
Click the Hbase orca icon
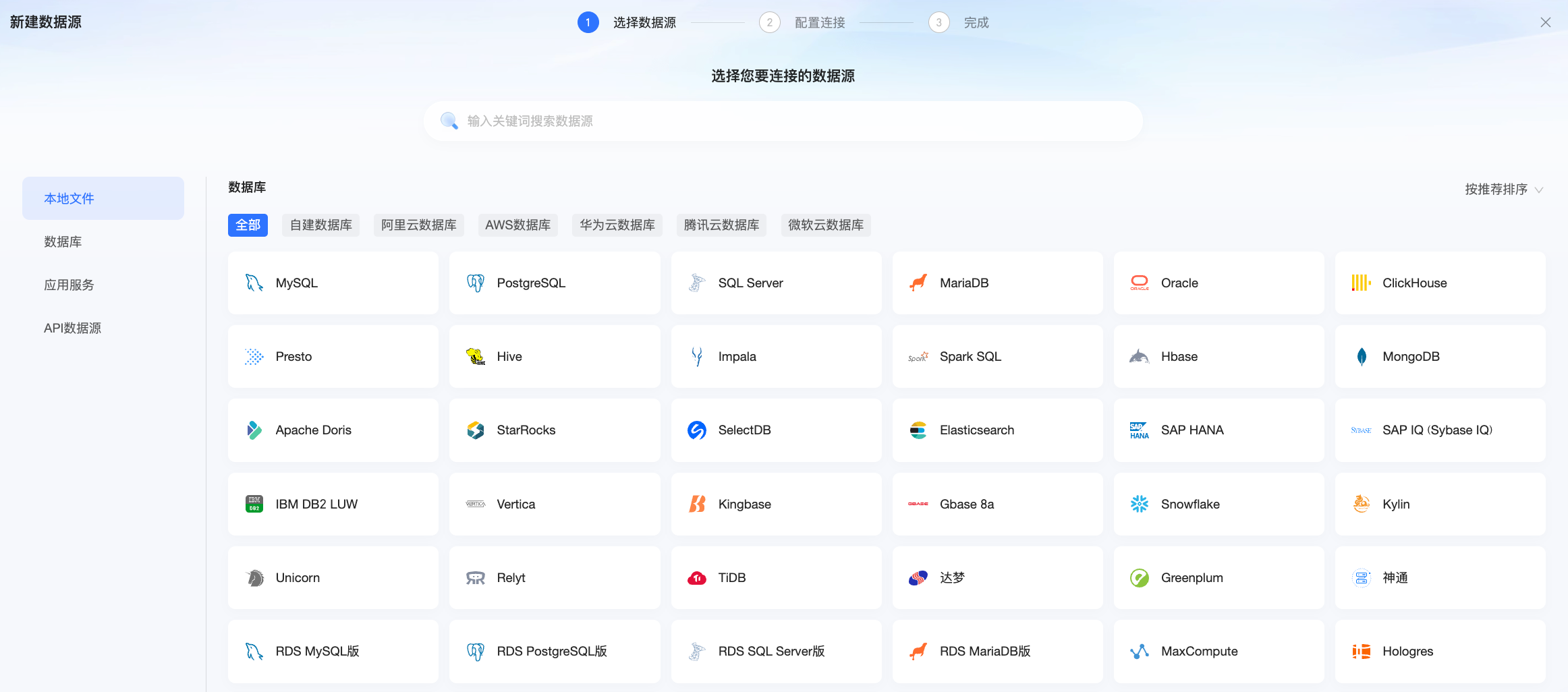pyautogui.click(x=1140, y=357)
